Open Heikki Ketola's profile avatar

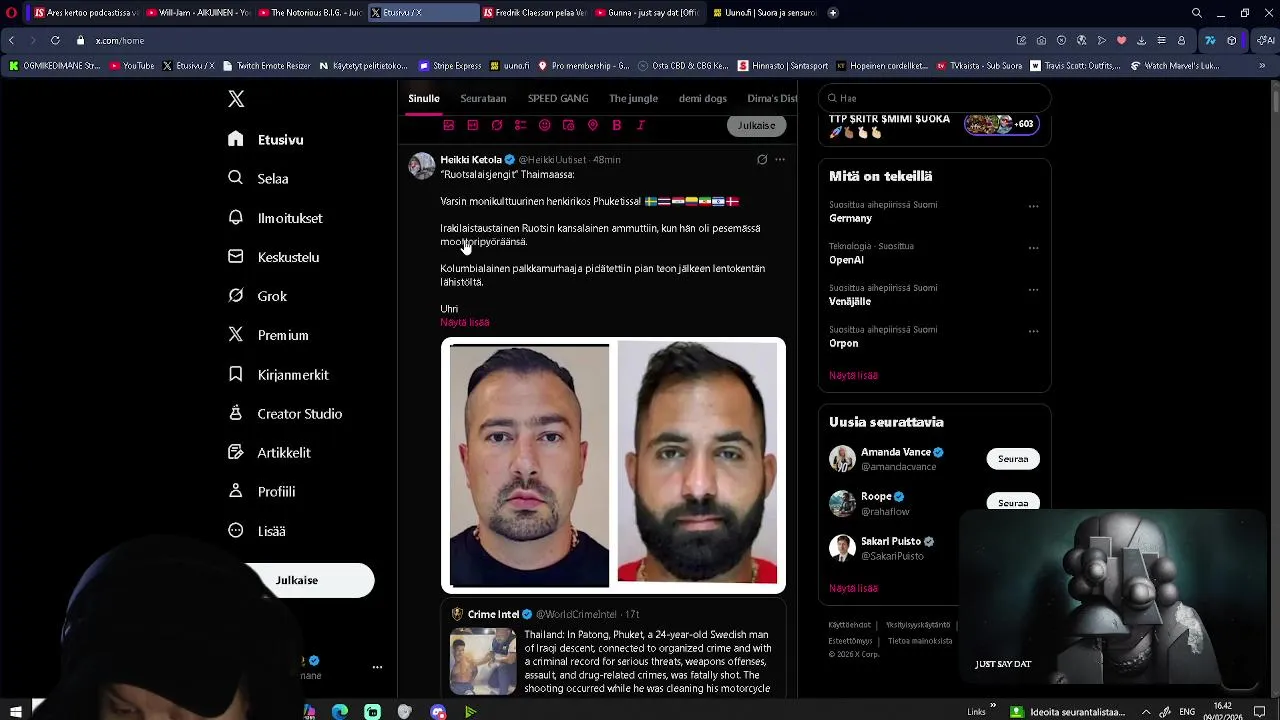(x=422, y=166)
